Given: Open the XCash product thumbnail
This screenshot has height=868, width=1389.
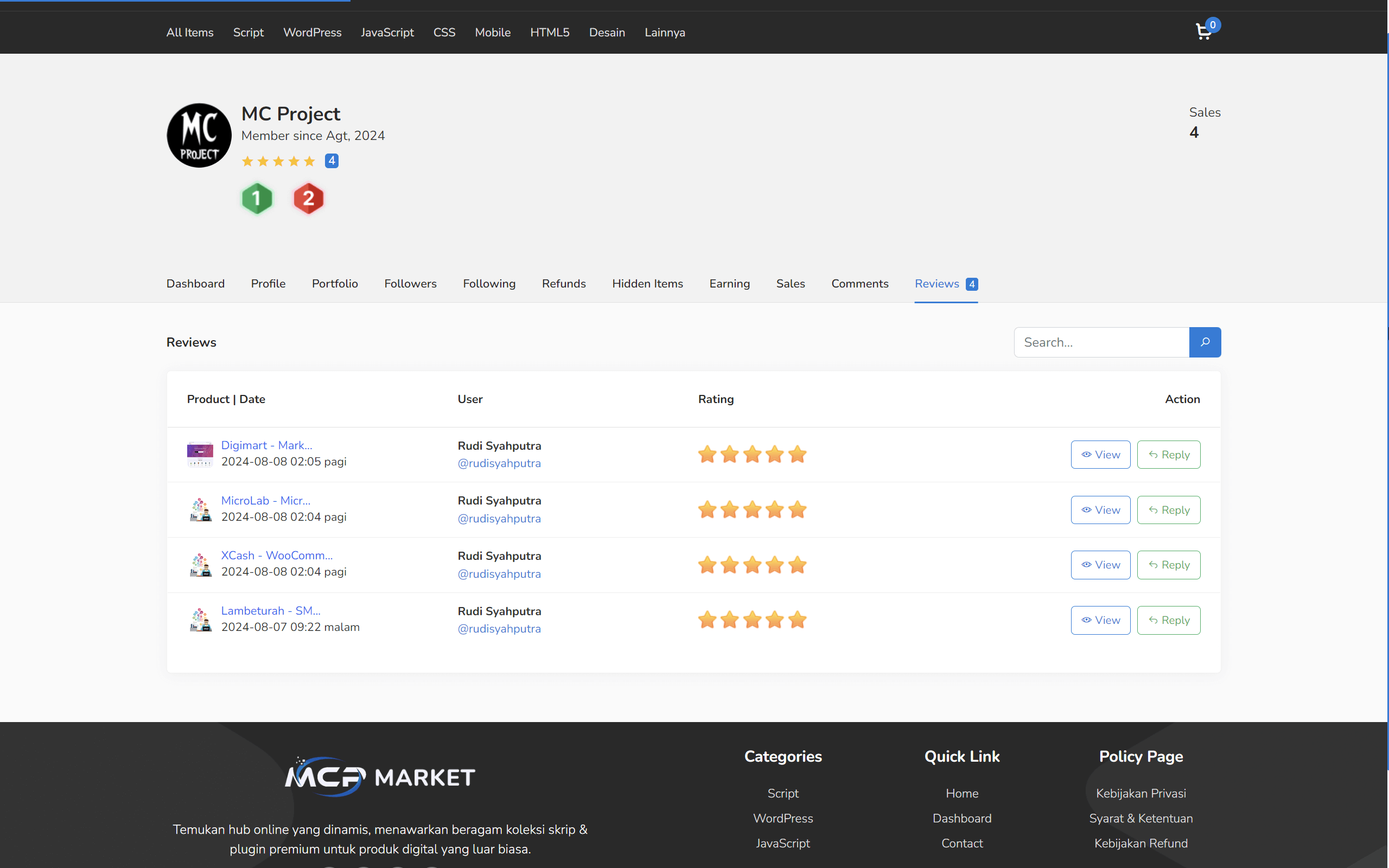Looking at the screenshot, I should [200, 564].
